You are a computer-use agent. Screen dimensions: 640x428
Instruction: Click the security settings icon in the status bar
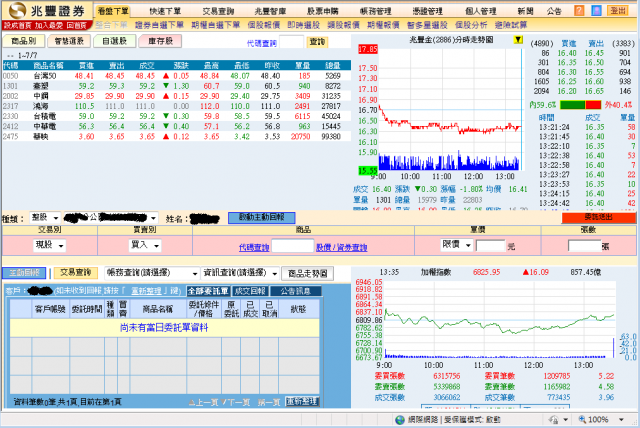pos(554,419)
